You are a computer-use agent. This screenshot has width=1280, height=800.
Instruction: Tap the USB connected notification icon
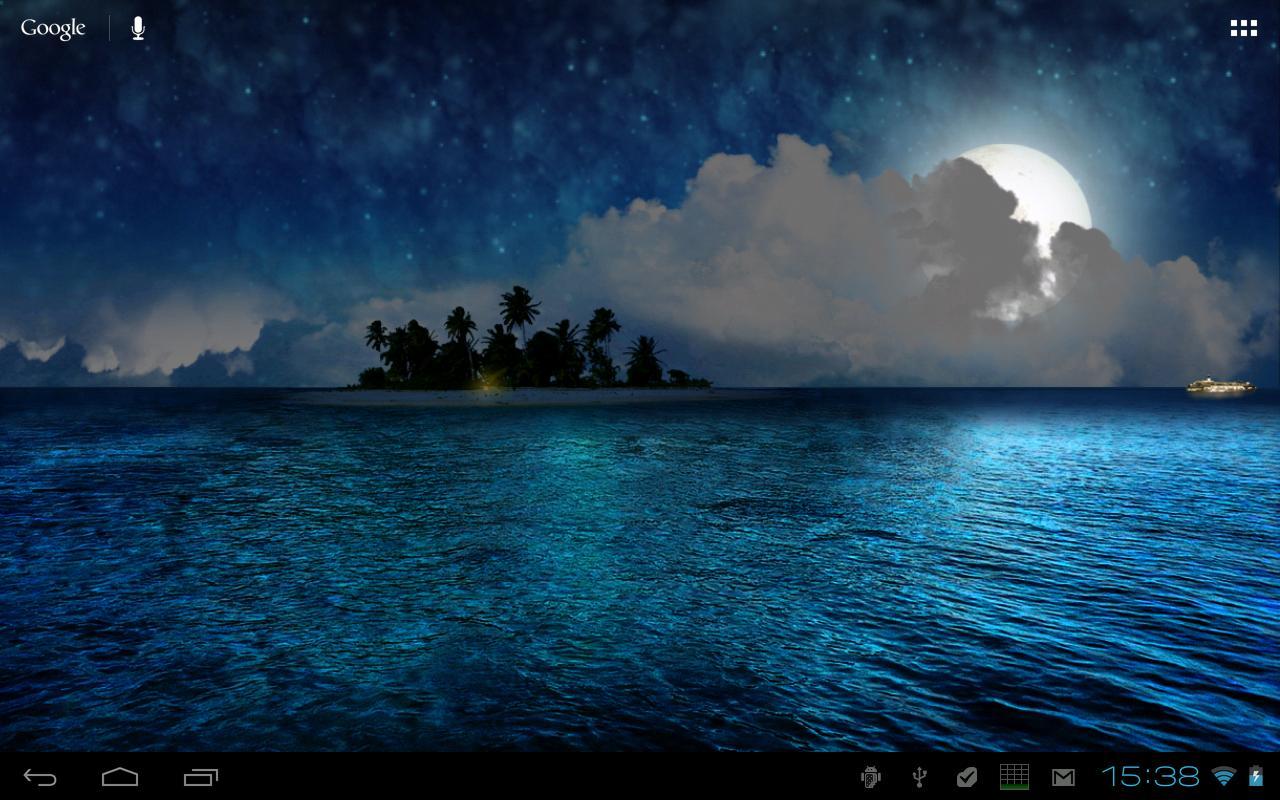918,776
